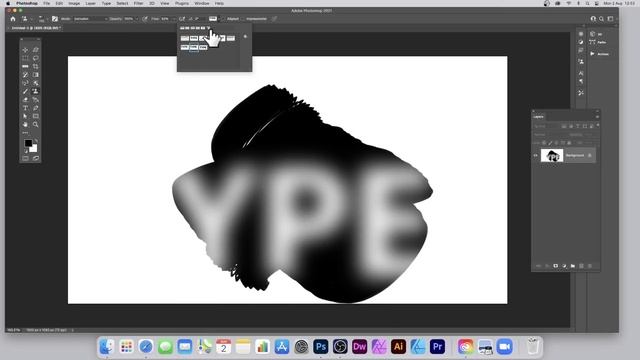Image resolution: width=640 pixels, height=360 pixels.
Task: Open the Edit Toolbar three-dots button
Action: (x=25, y=133)
